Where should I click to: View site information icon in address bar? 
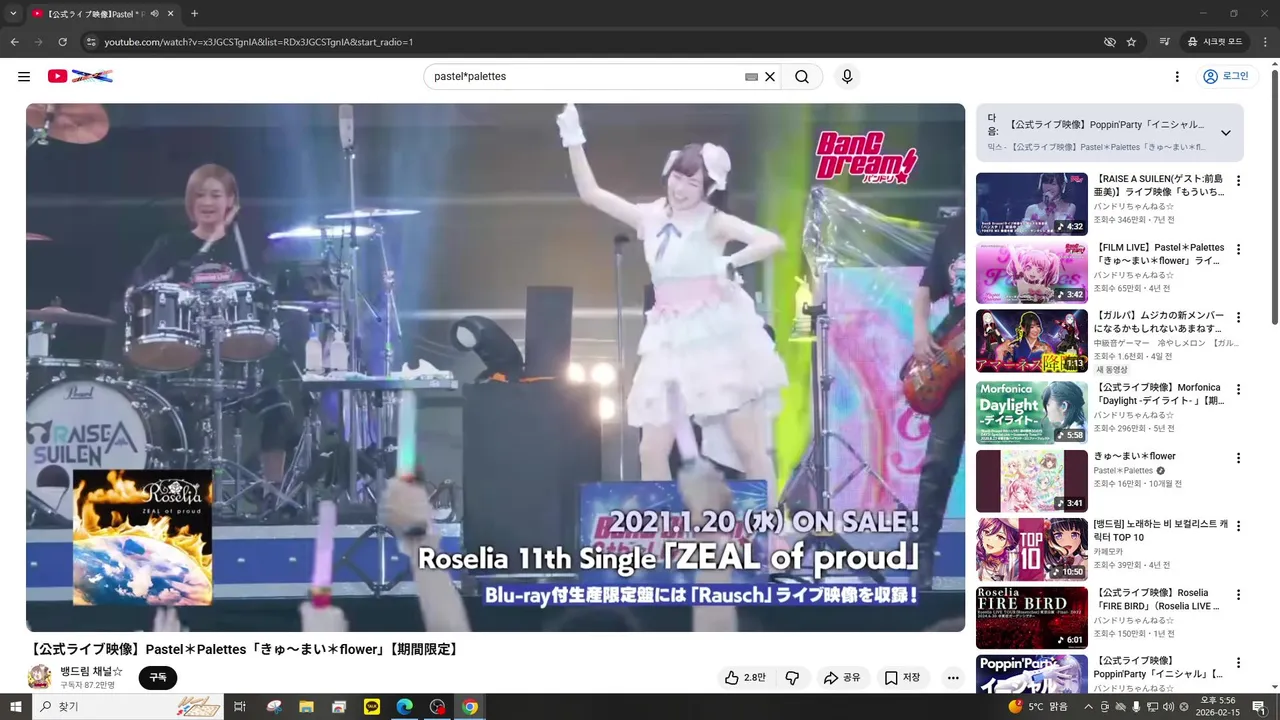click(91, 42)
